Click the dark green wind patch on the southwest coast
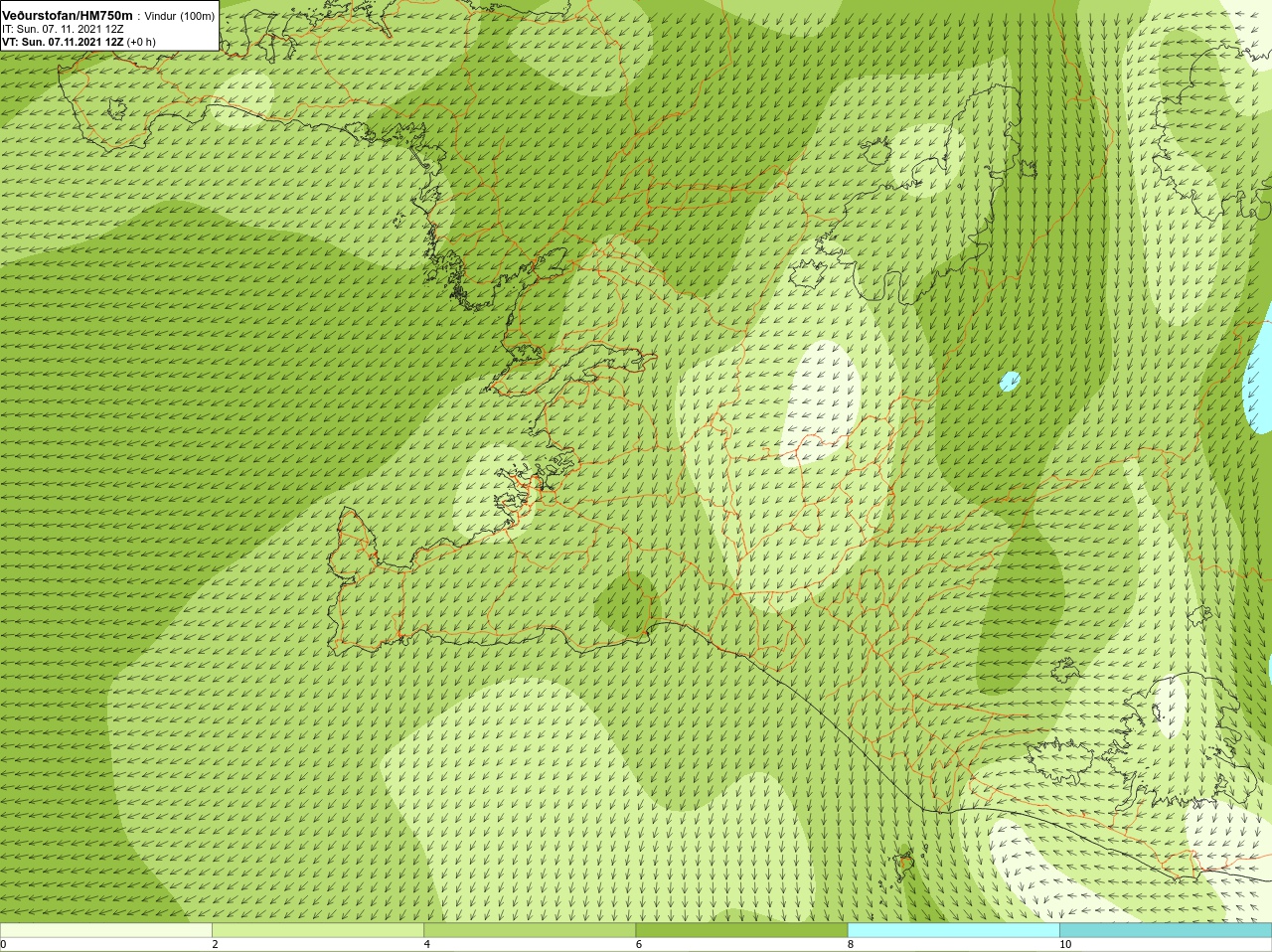The height and width of the screenshot is (952, 1272). (x=627, y=603)
